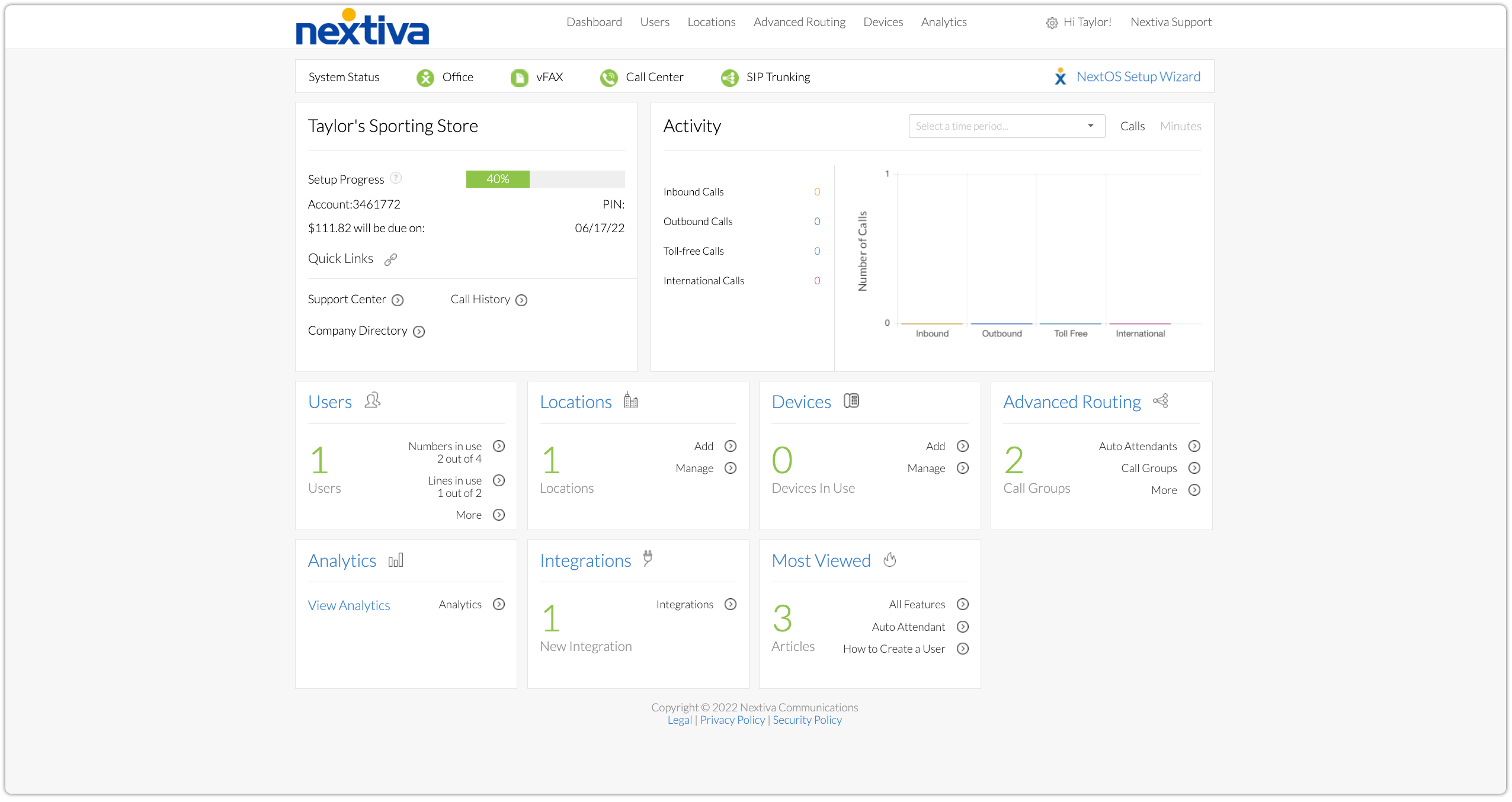Image resolution: width=1512 pixels, height=802 pixels.
Task: Click the arrow icon next to Support Center
Action: 398,300
